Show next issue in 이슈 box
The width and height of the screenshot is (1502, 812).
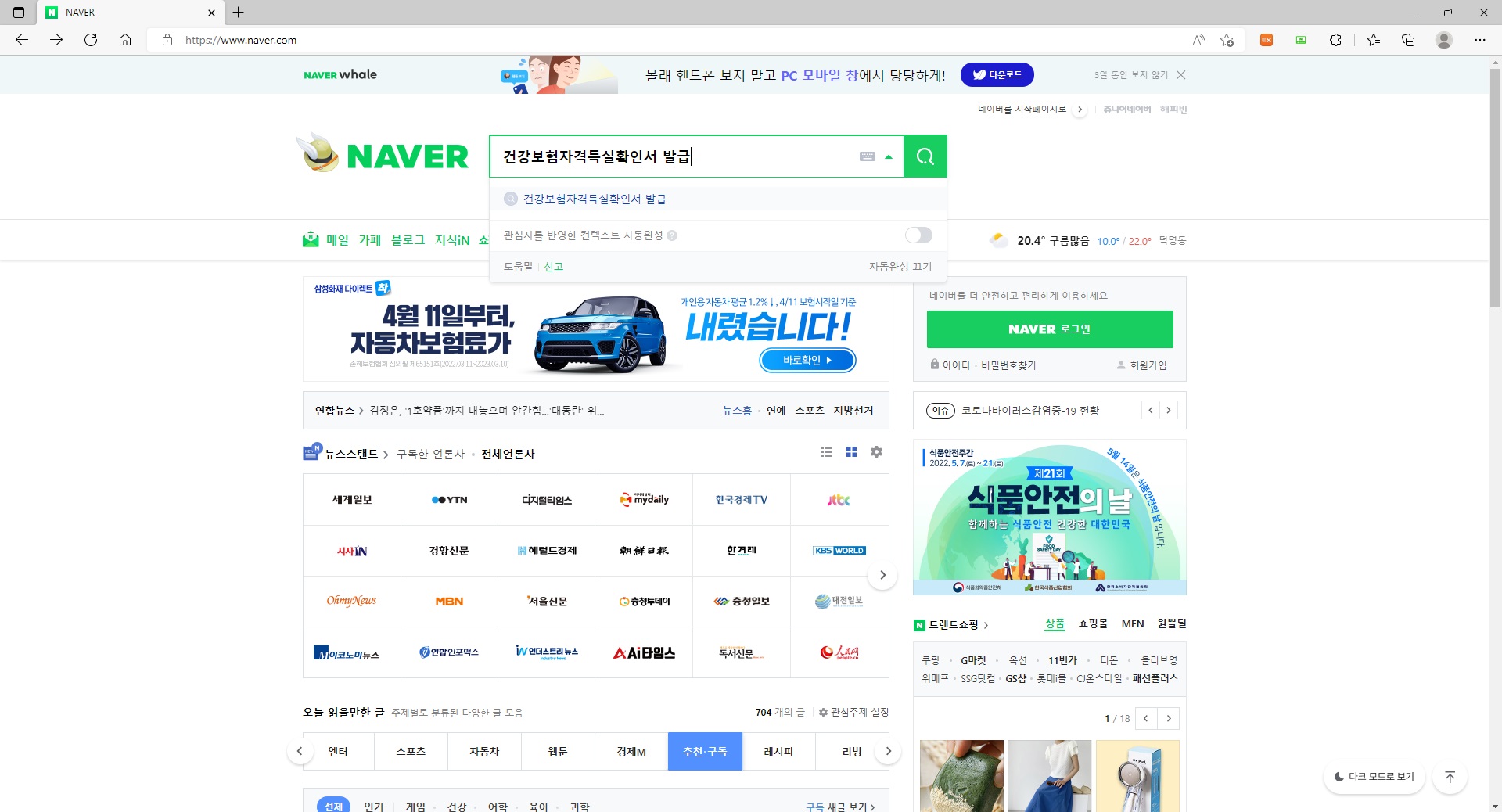click(x=1169, y=410)
